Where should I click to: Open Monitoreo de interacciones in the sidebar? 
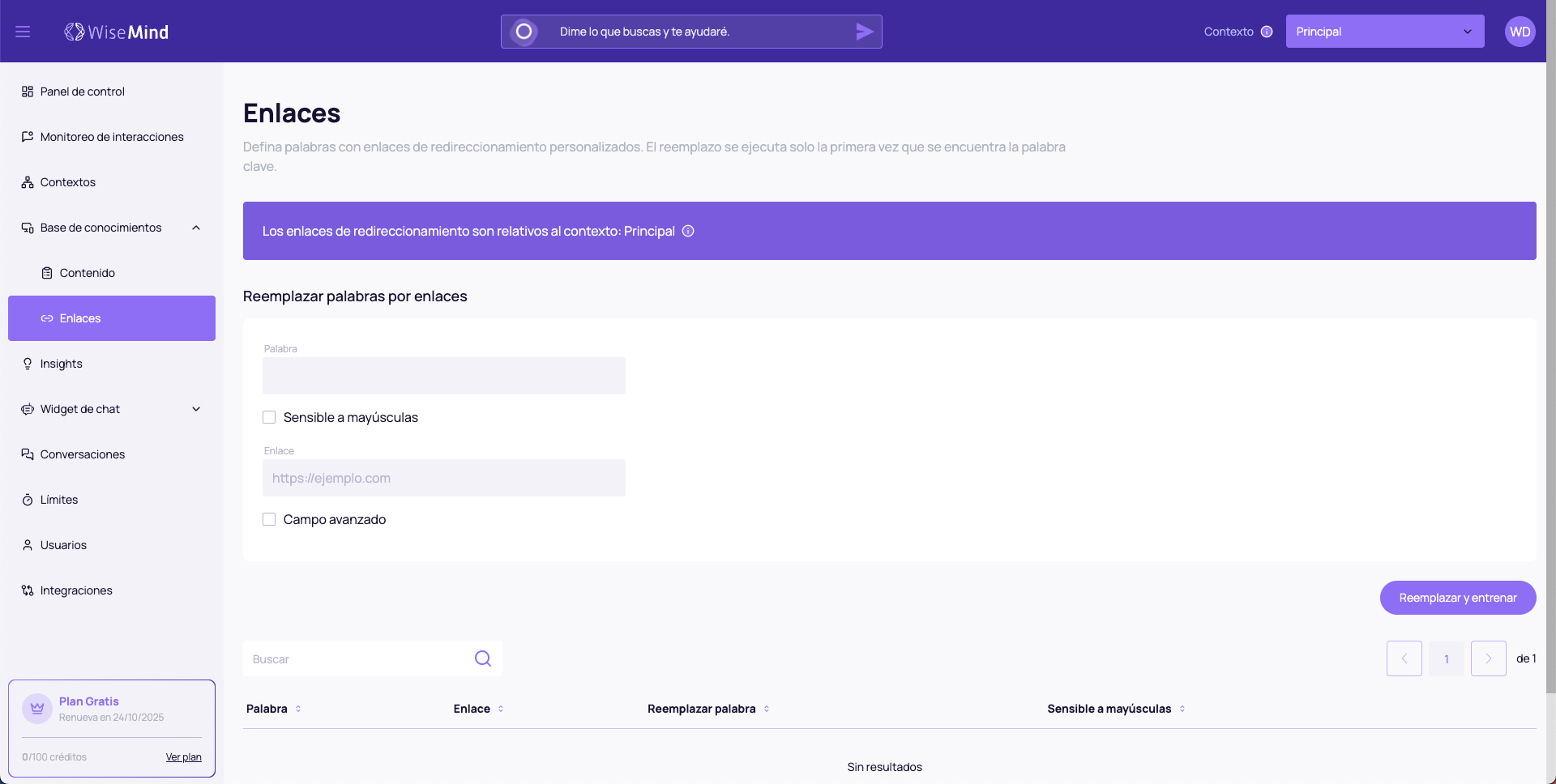112,137
